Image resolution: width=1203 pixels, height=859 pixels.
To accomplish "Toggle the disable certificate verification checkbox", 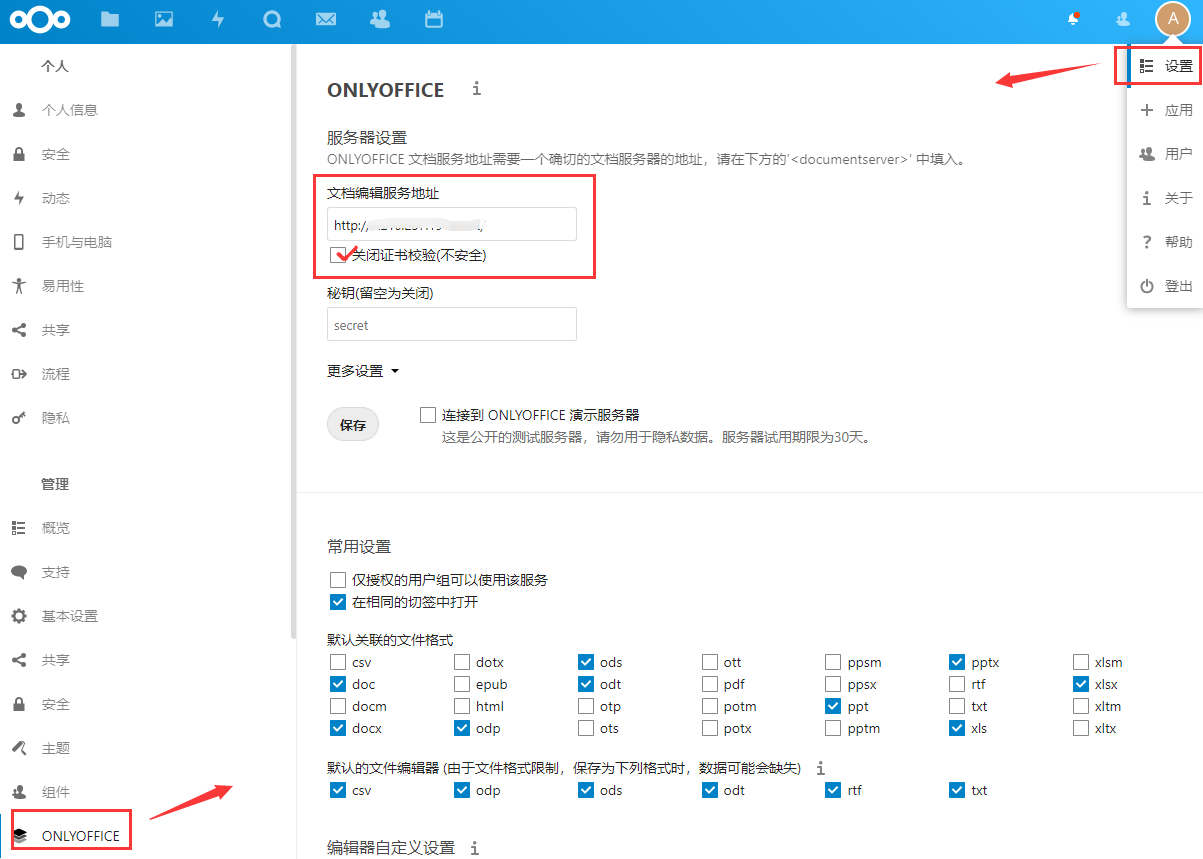I will [337, 256].
